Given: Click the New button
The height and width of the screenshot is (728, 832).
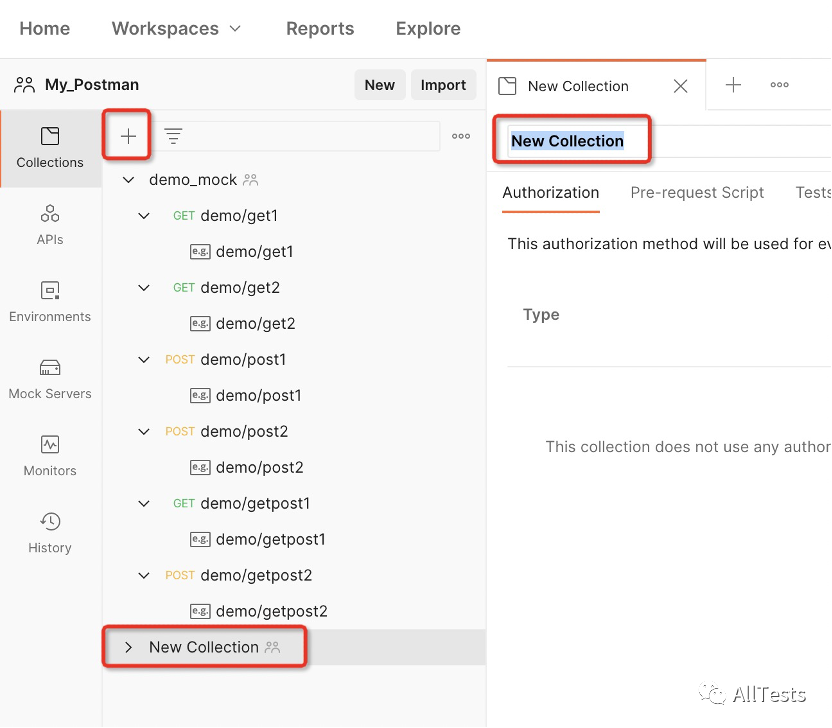Looking at the screenshot, I should tap(380, 85).
